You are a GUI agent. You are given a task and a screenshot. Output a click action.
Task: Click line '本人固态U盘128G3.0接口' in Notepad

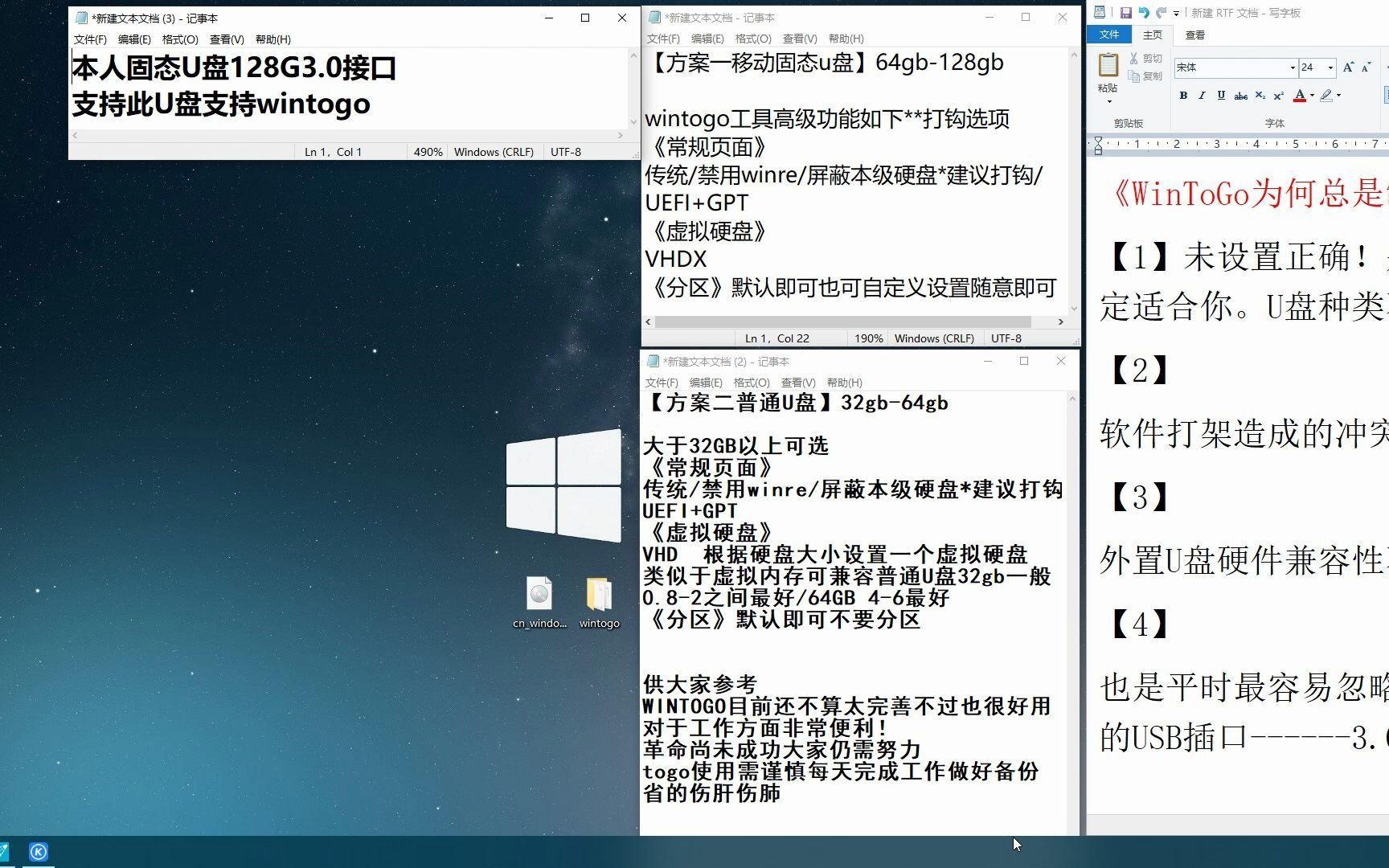tap(234, 68)
